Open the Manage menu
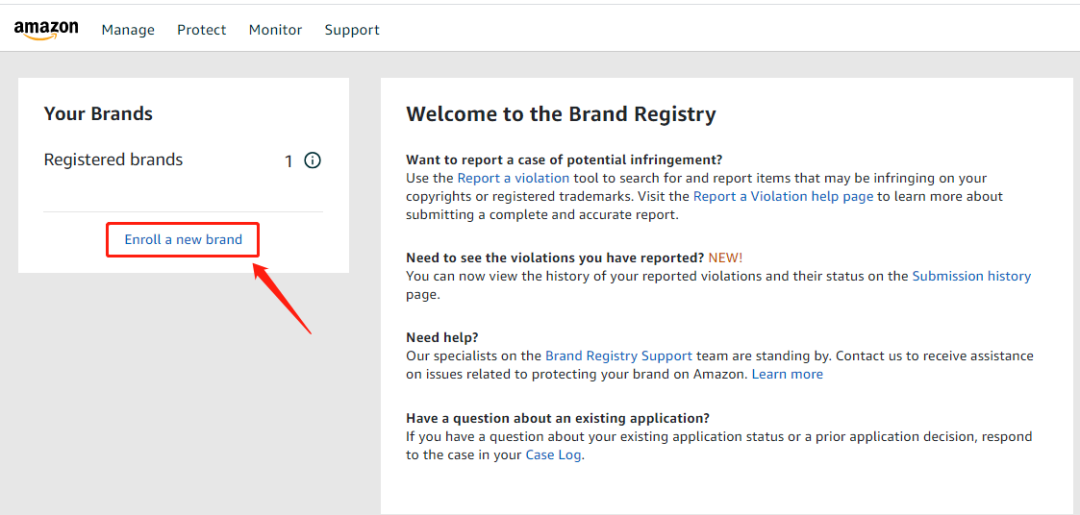Screen dimensions: 1080x515 click(128, 30)
